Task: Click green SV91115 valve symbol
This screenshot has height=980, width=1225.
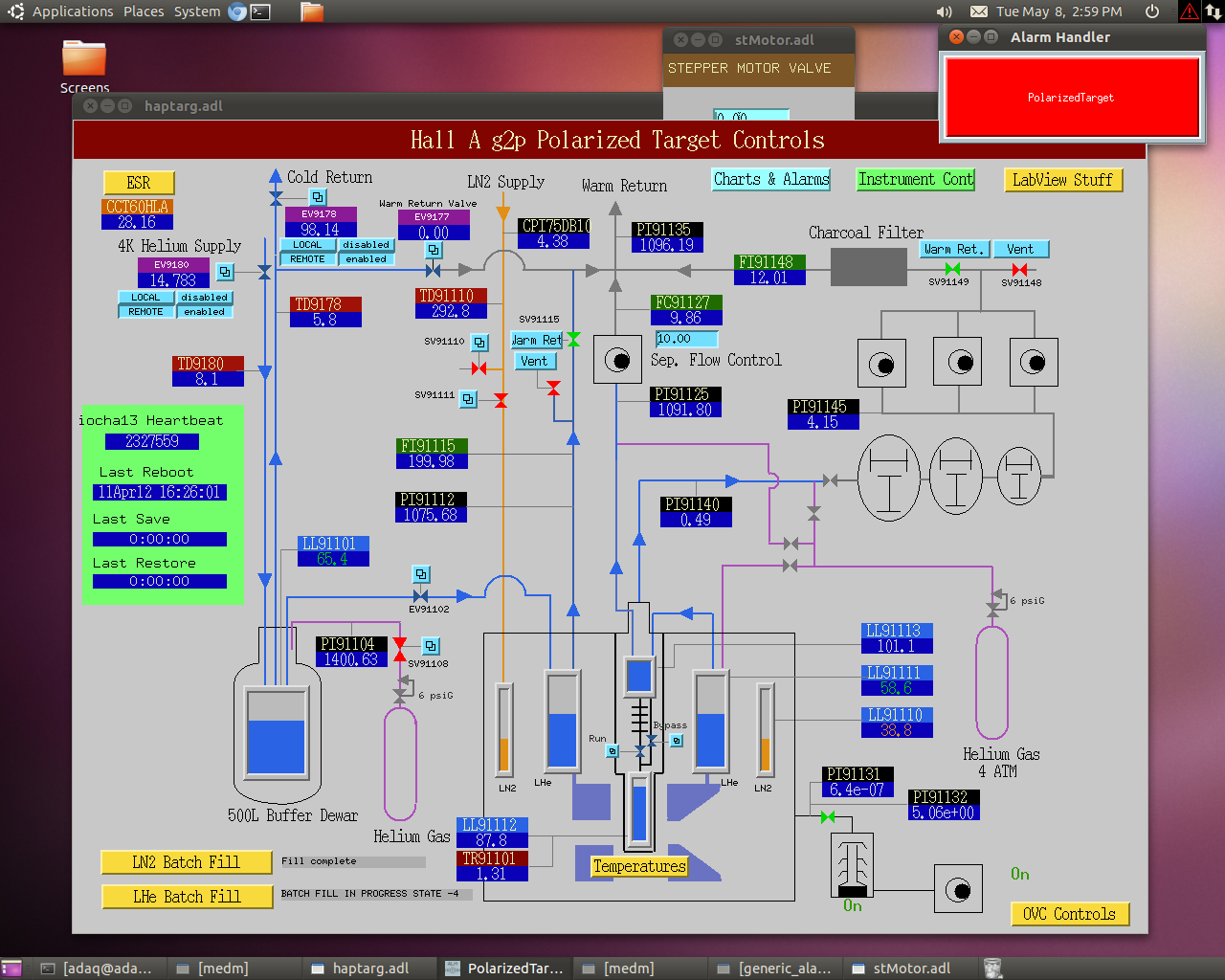Action: pos(573,339)
